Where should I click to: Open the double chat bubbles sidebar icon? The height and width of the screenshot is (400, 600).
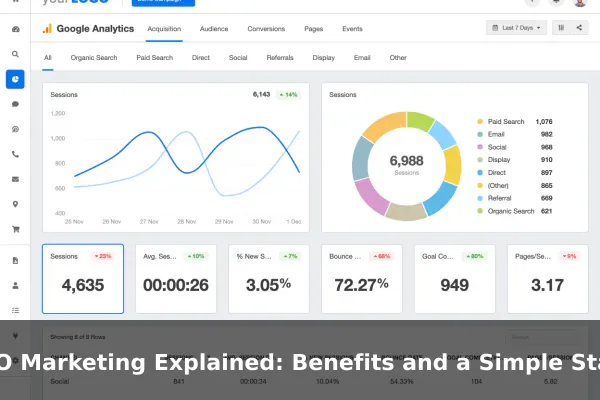(x=15, y=129)
